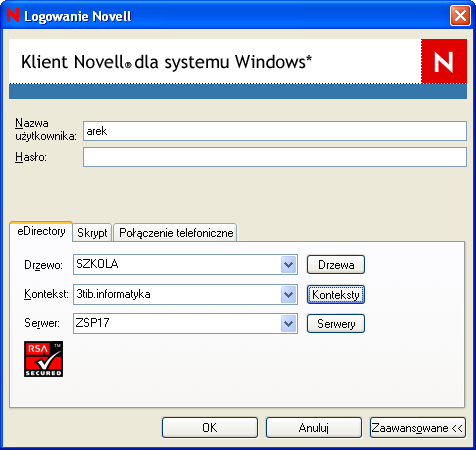Image resolution: width=476 pixels, height=450 pixels.
Task: Click into the Hasło password field
Action: (x=275, y=157)
